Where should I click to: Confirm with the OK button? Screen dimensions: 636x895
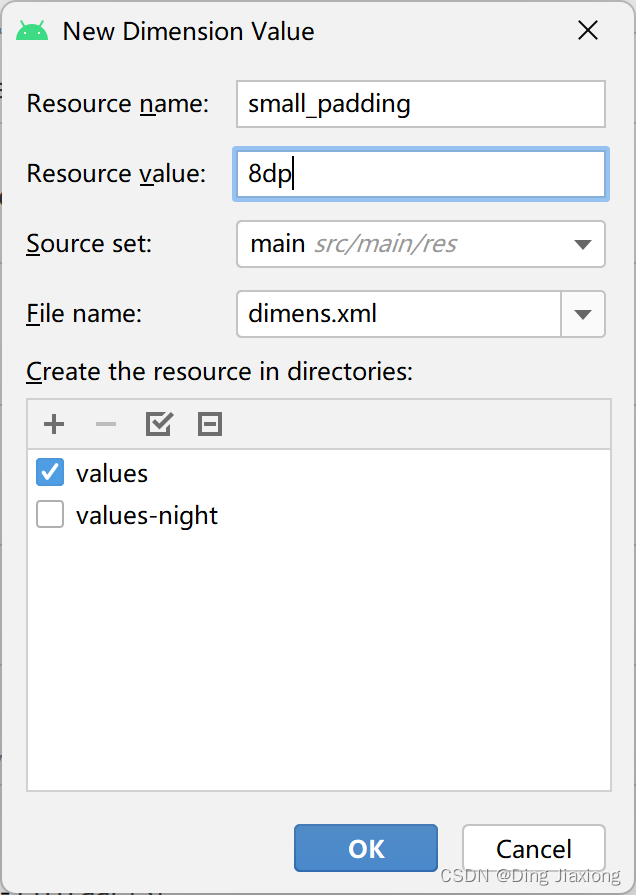(x=366, y=848)
